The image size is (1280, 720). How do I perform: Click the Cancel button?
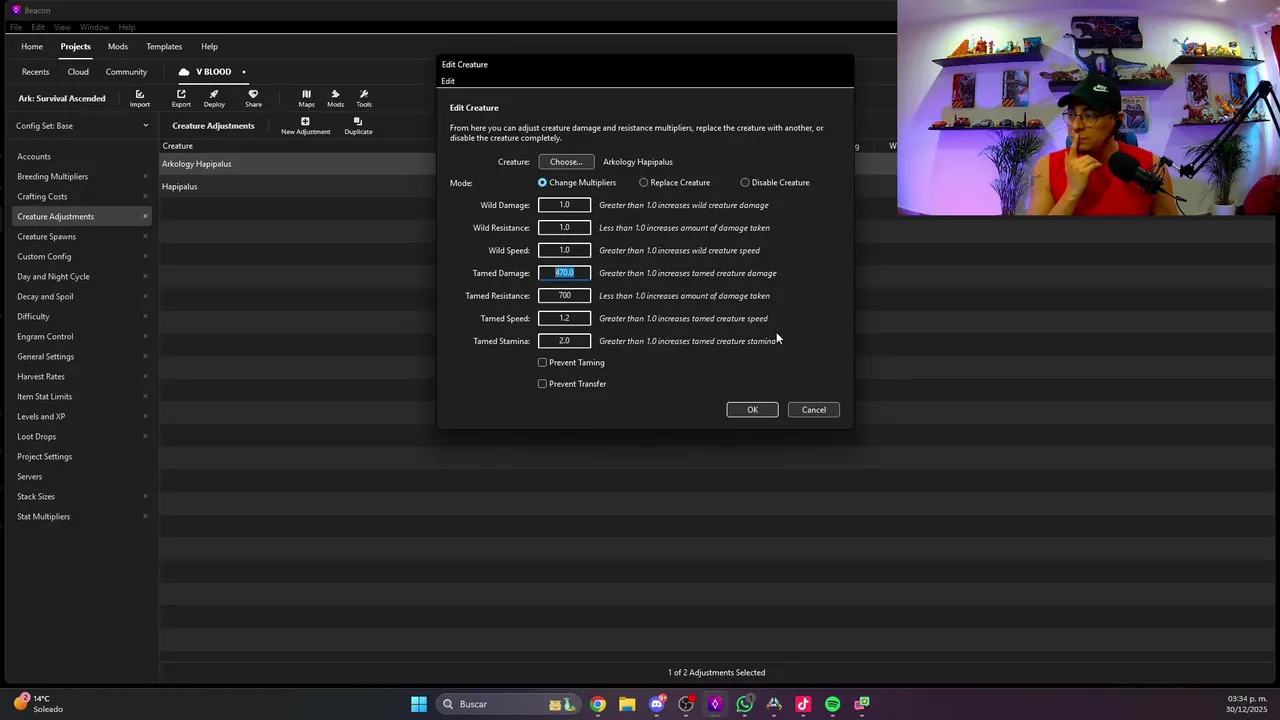click(x=814, y=410)
